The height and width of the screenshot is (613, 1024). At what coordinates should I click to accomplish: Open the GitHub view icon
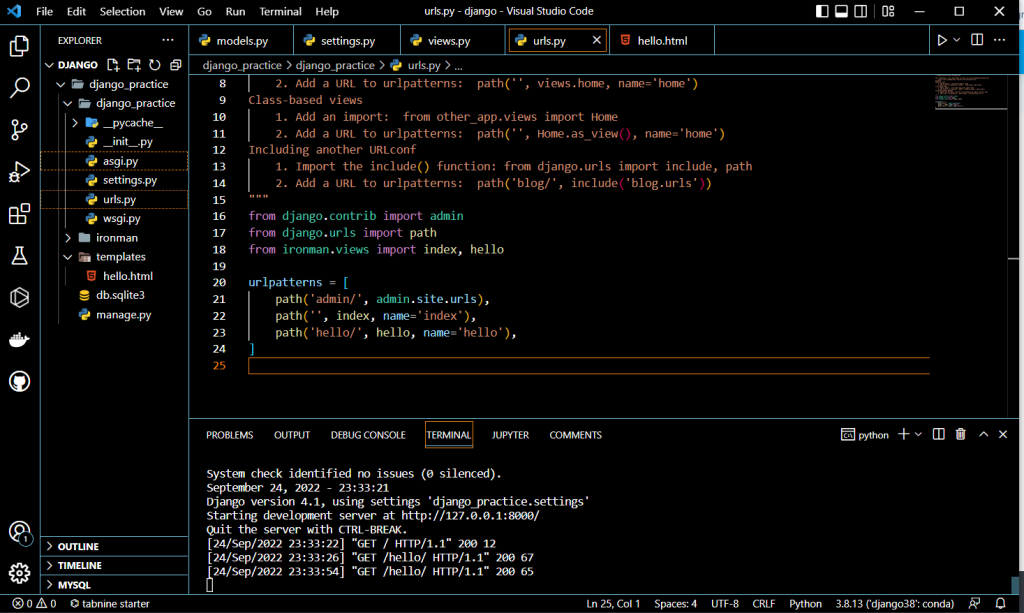pos(19,382)
